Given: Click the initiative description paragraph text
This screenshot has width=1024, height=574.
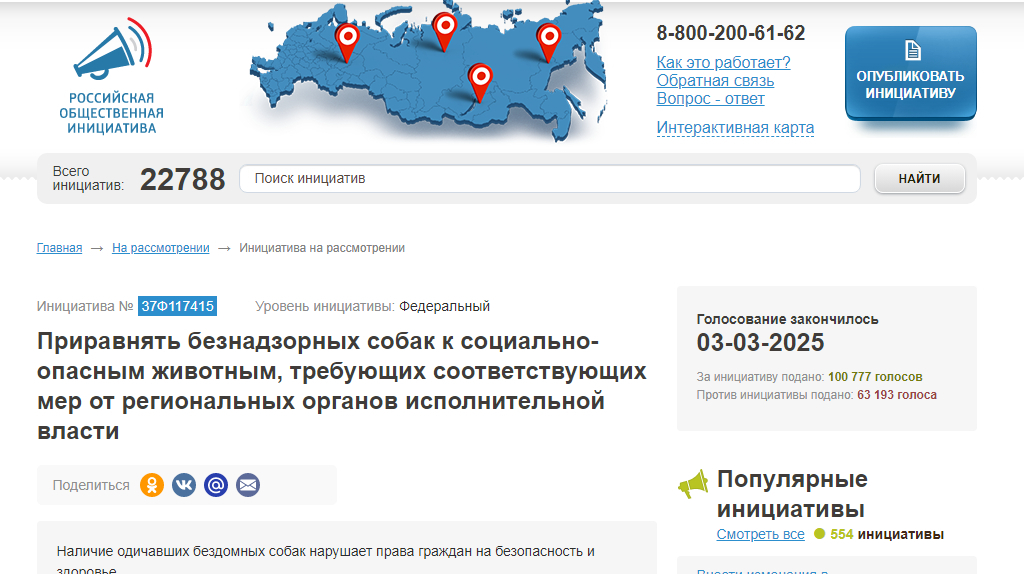Looking at the screenshot, I should 325,560.
